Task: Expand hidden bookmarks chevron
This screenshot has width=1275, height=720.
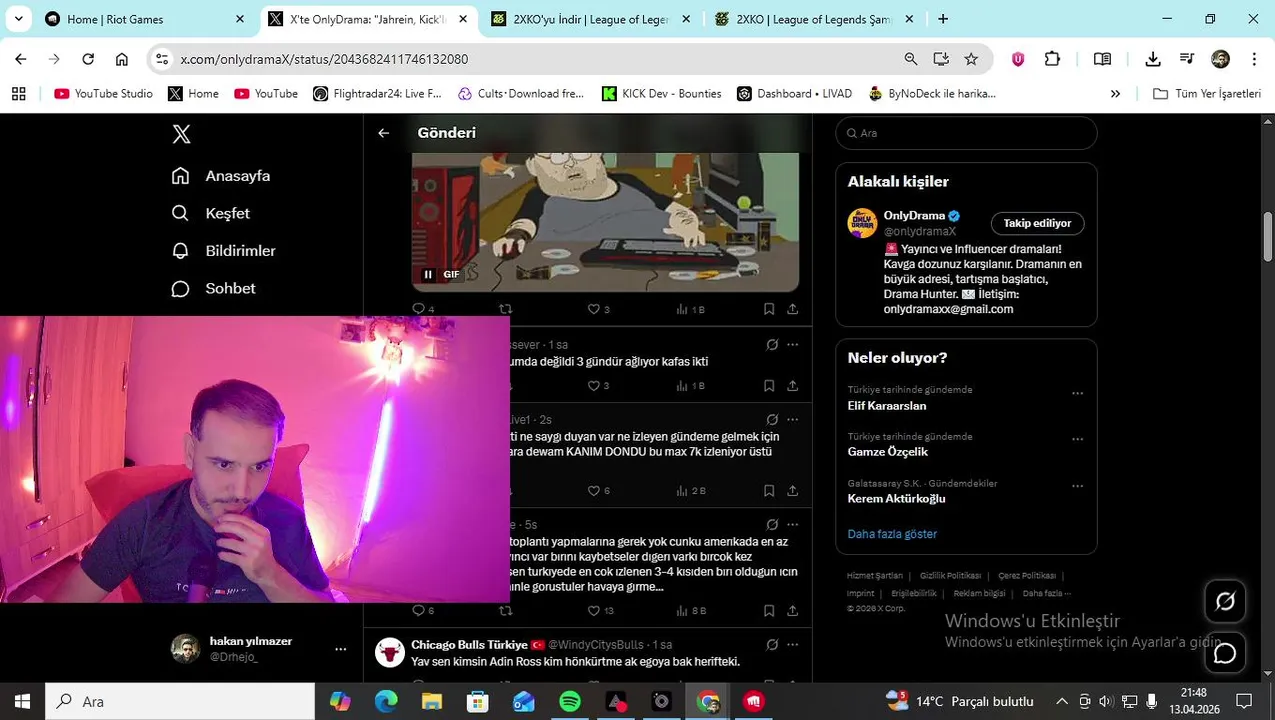Action: pyautogui.click(x=1115, y=94)
